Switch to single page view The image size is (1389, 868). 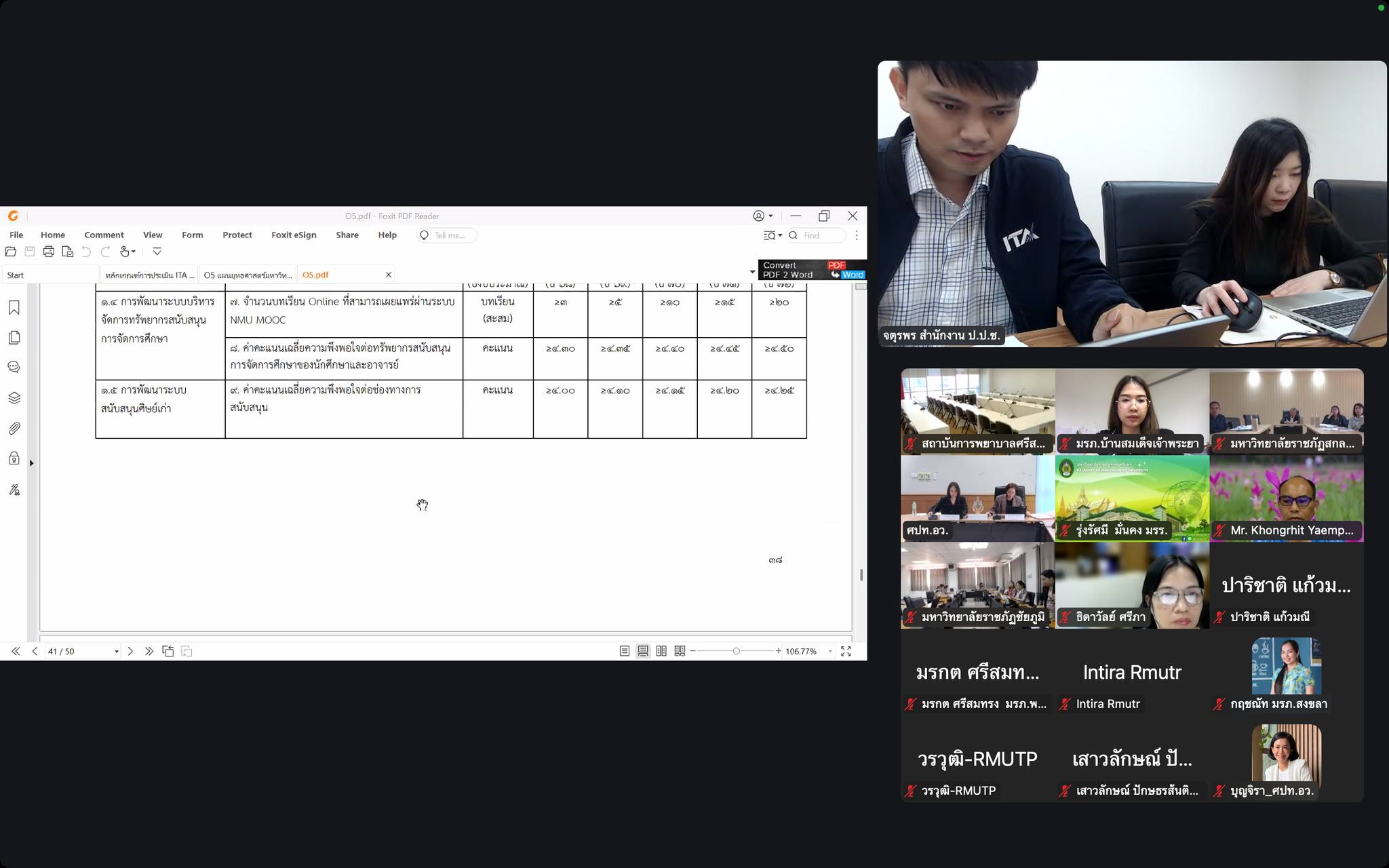625,651
